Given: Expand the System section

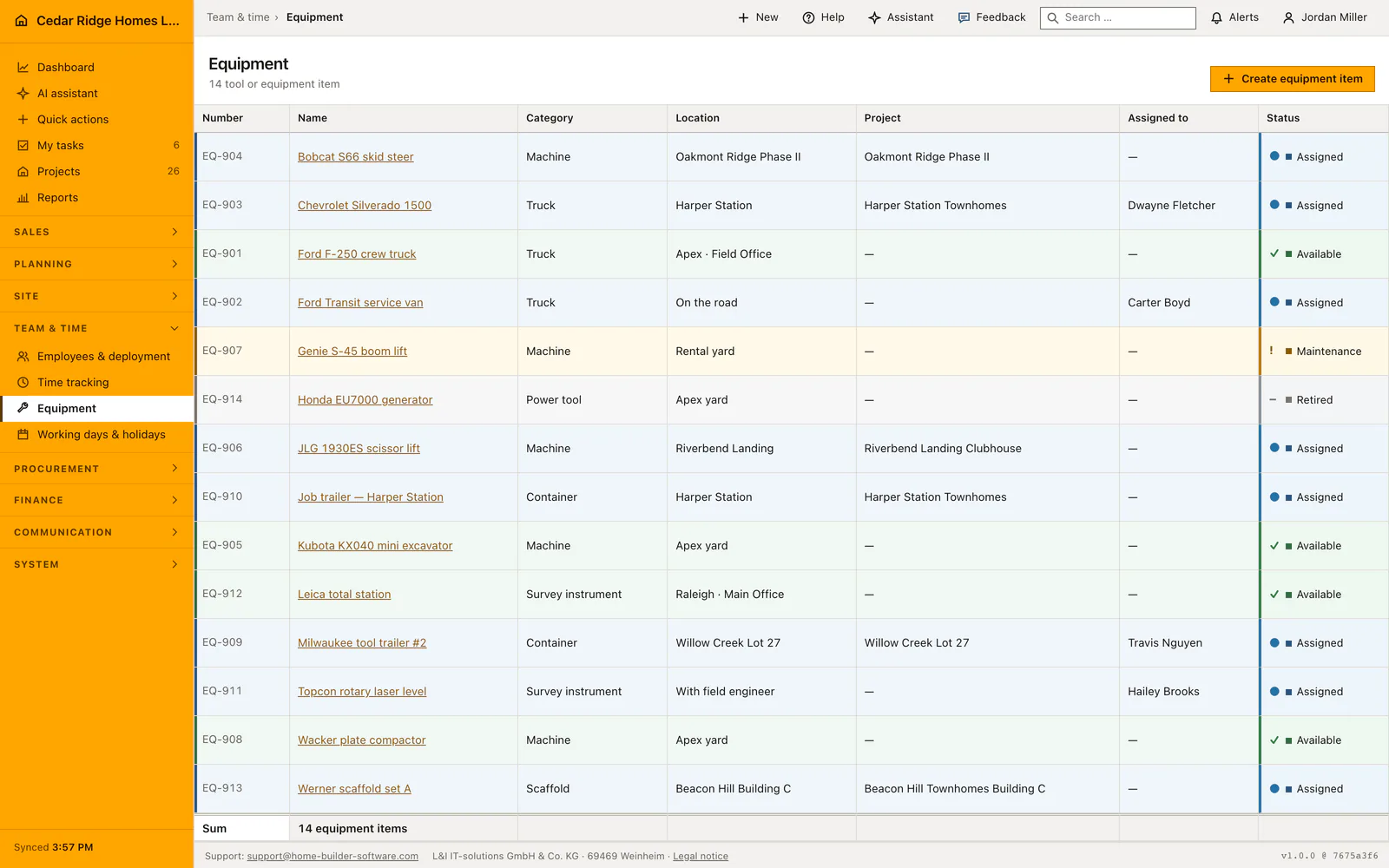Looking at the screenshot, I should (x=96, y=564).
